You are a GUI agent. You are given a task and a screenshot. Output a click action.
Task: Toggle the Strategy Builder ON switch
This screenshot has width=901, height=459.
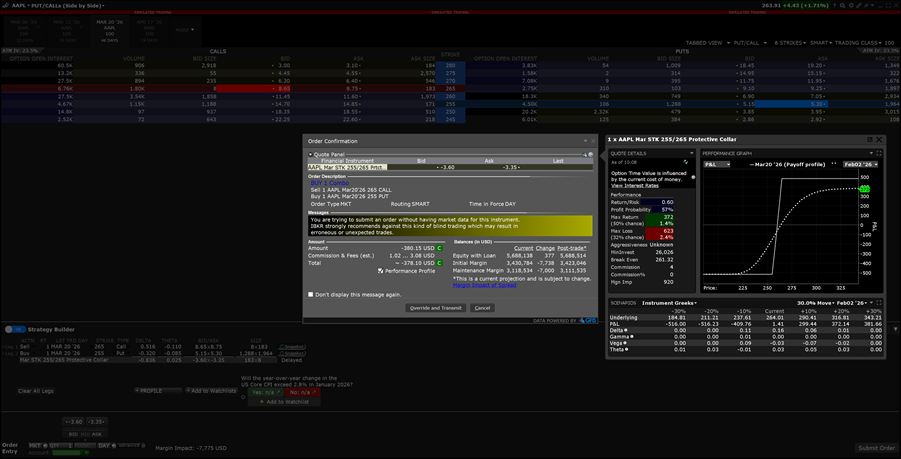pos(16,330)
